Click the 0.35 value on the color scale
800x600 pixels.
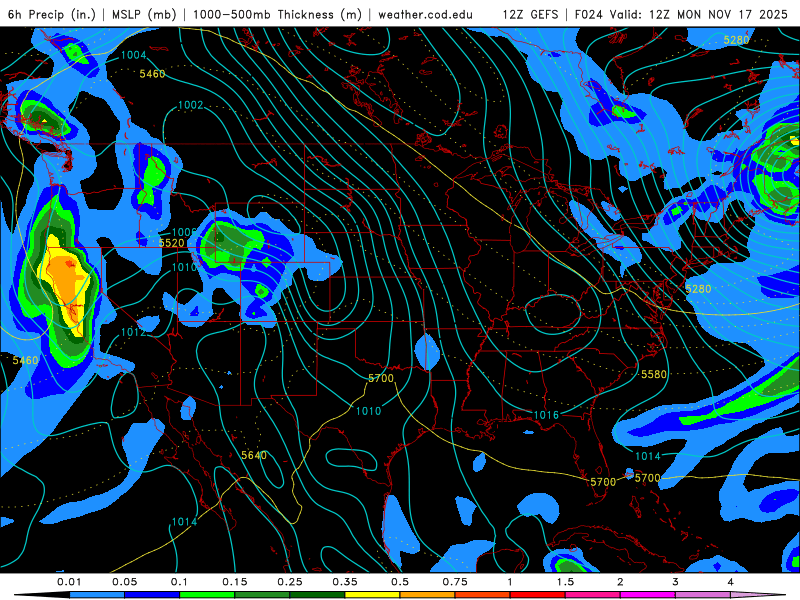345,582
